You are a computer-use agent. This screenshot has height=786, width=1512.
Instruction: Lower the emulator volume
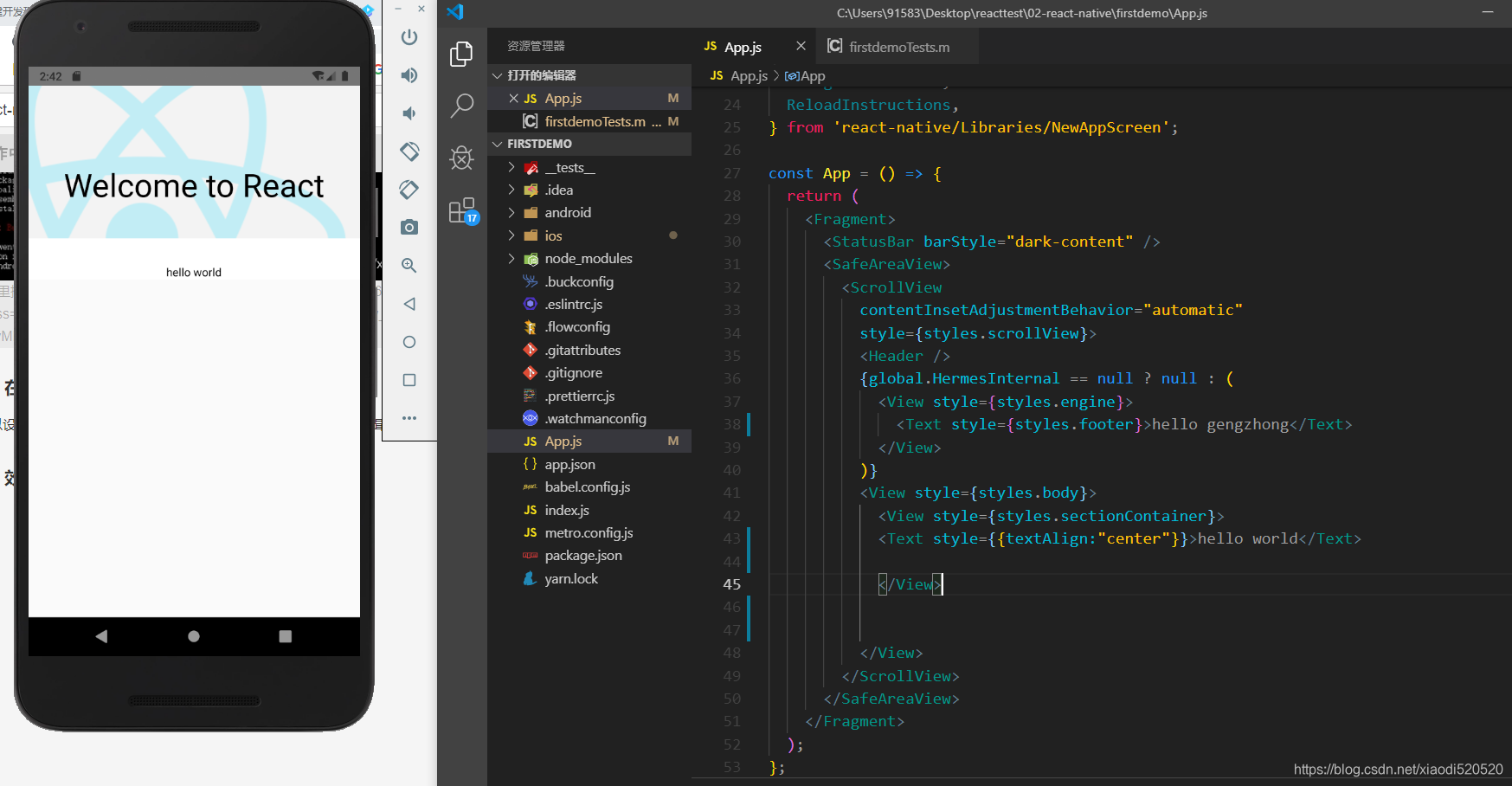(409, 113)
